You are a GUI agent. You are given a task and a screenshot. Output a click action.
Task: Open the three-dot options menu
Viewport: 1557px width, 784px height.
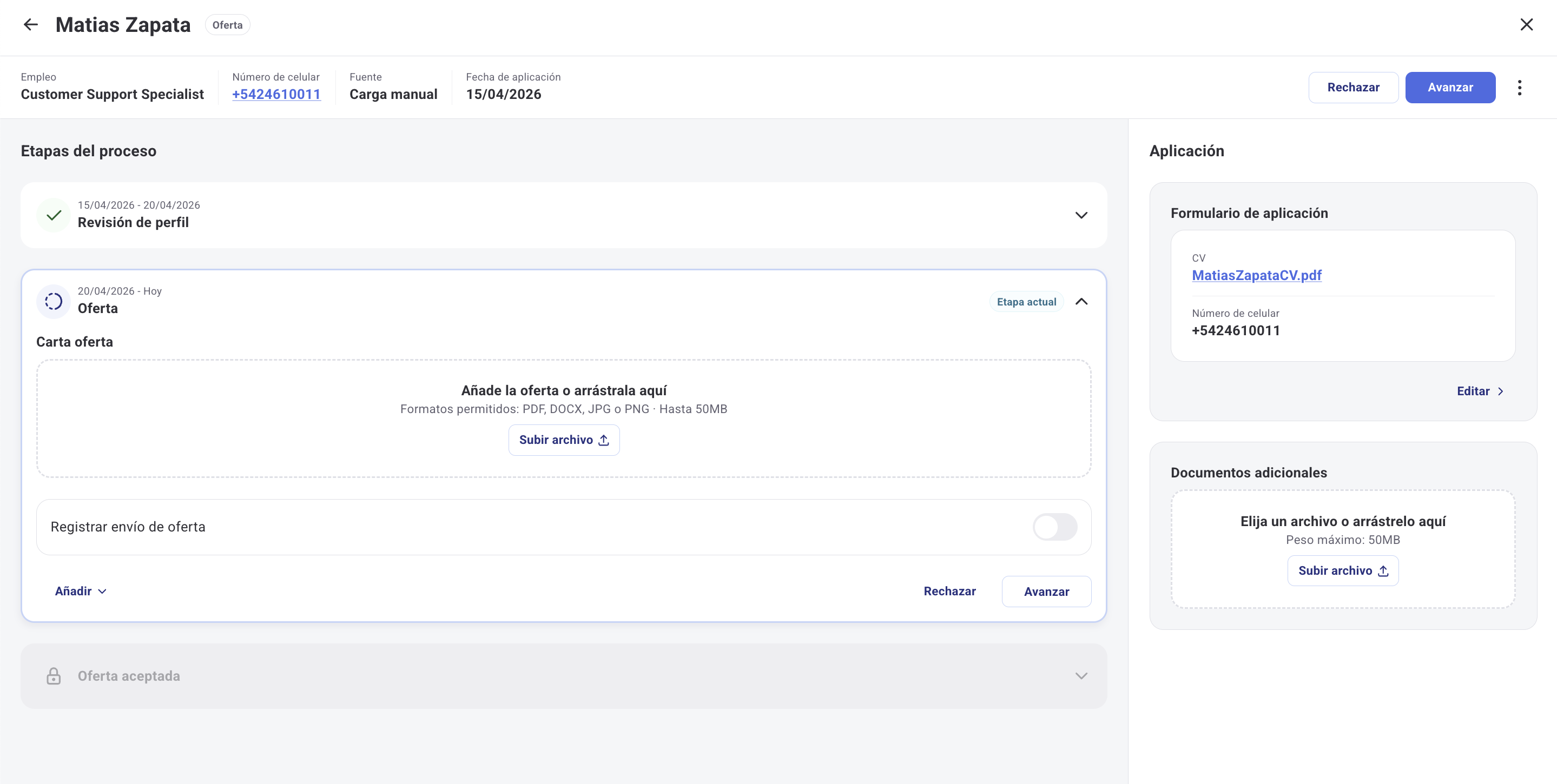(1520, 87)
